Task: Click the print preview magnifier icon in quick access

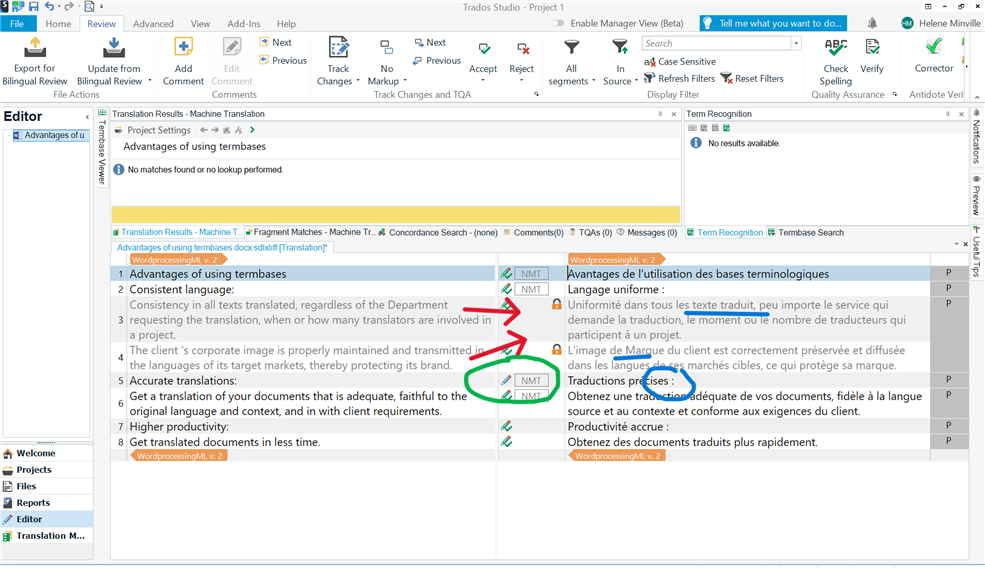Action: [x=89, y=7]
